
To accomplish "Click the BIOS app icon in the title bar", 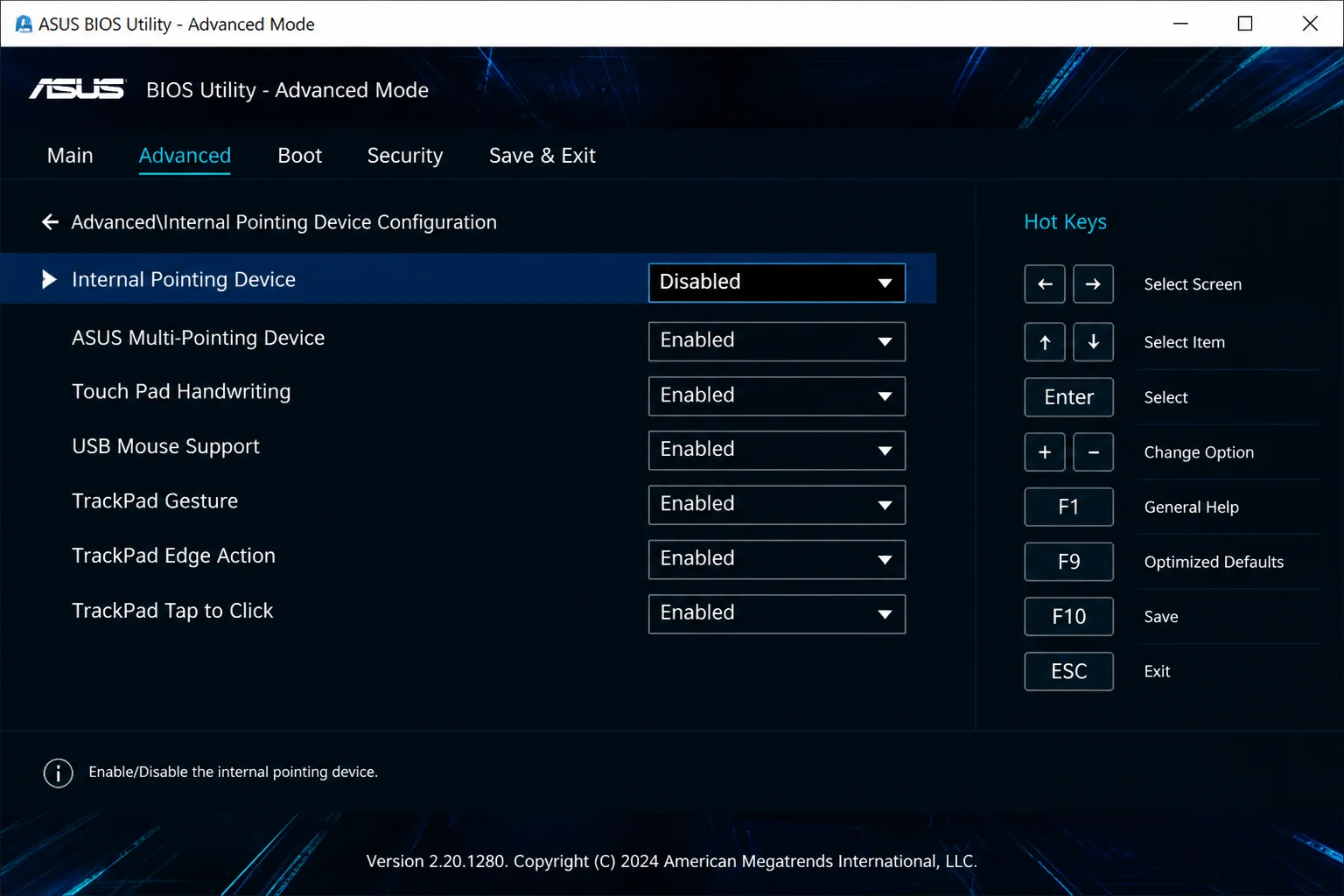I will (24, 24).
